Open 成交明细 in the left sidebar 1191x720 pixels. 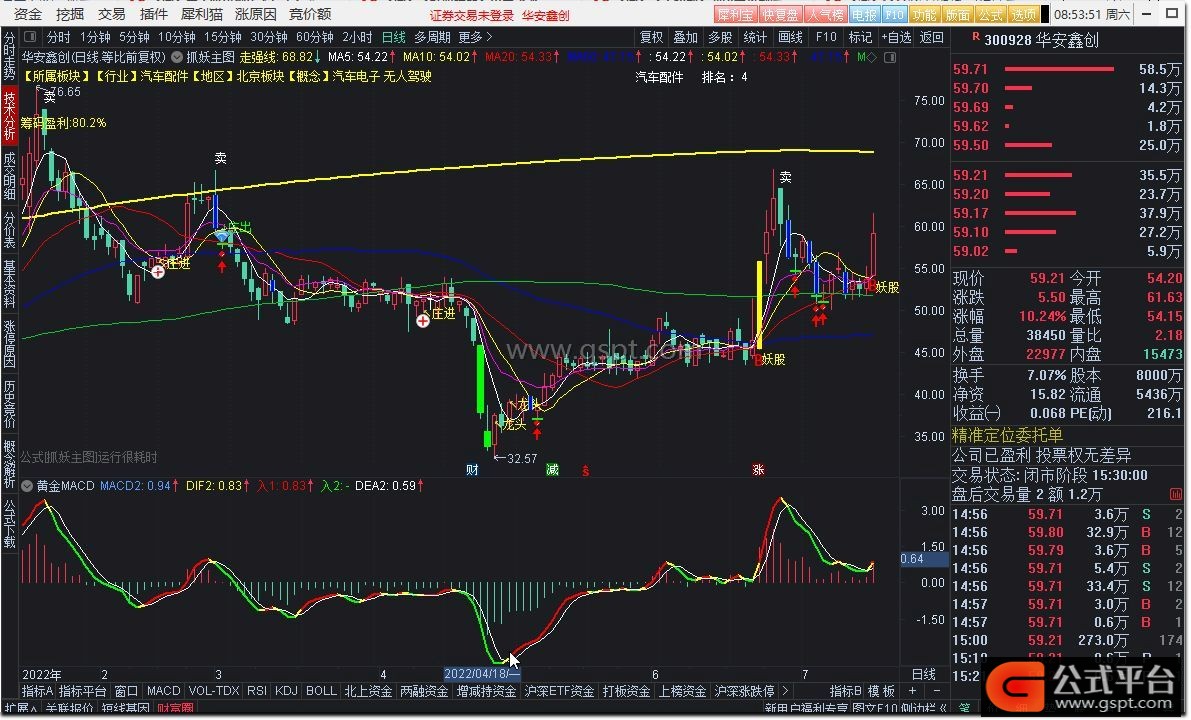pos(9,175)
